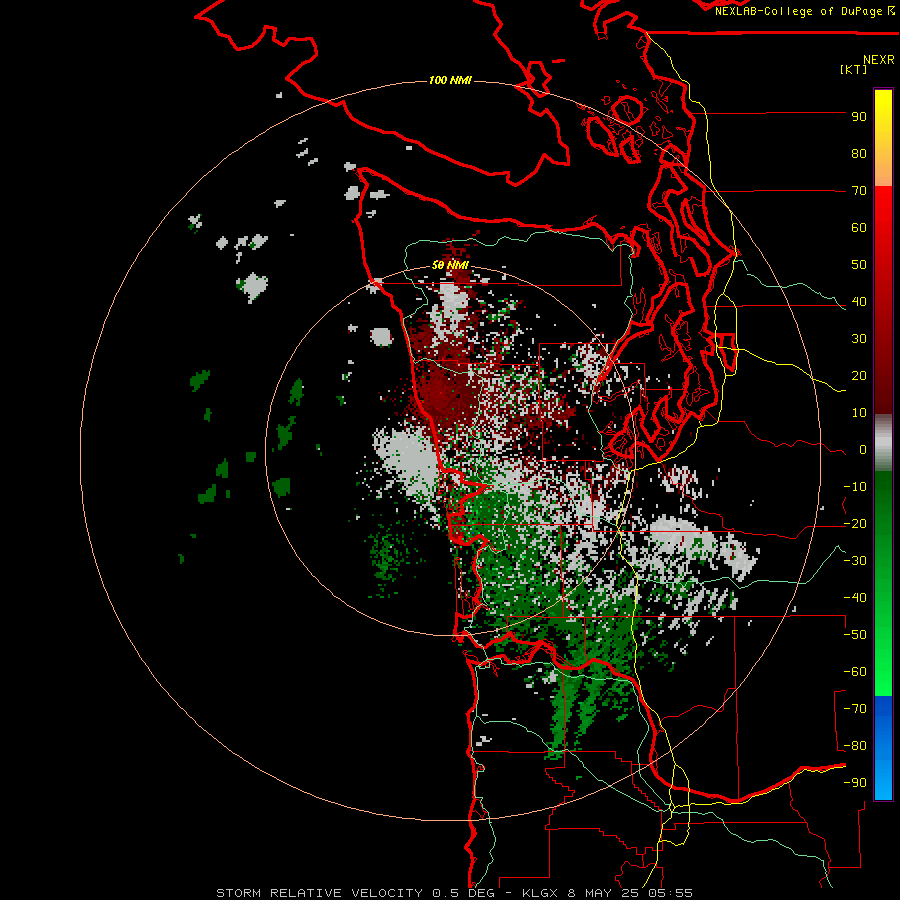
Task: Click the 90 value on the velocity scale
Action: (x=859, y=117)
